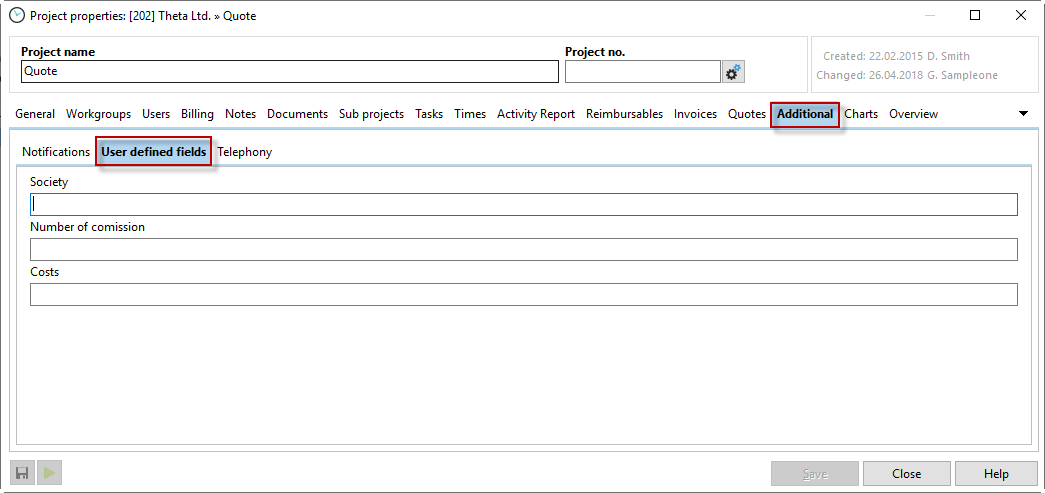The image size is (1045, 493).
Task: Click the Costs input field
Action: pyautogui.click(x=524, y=295)
